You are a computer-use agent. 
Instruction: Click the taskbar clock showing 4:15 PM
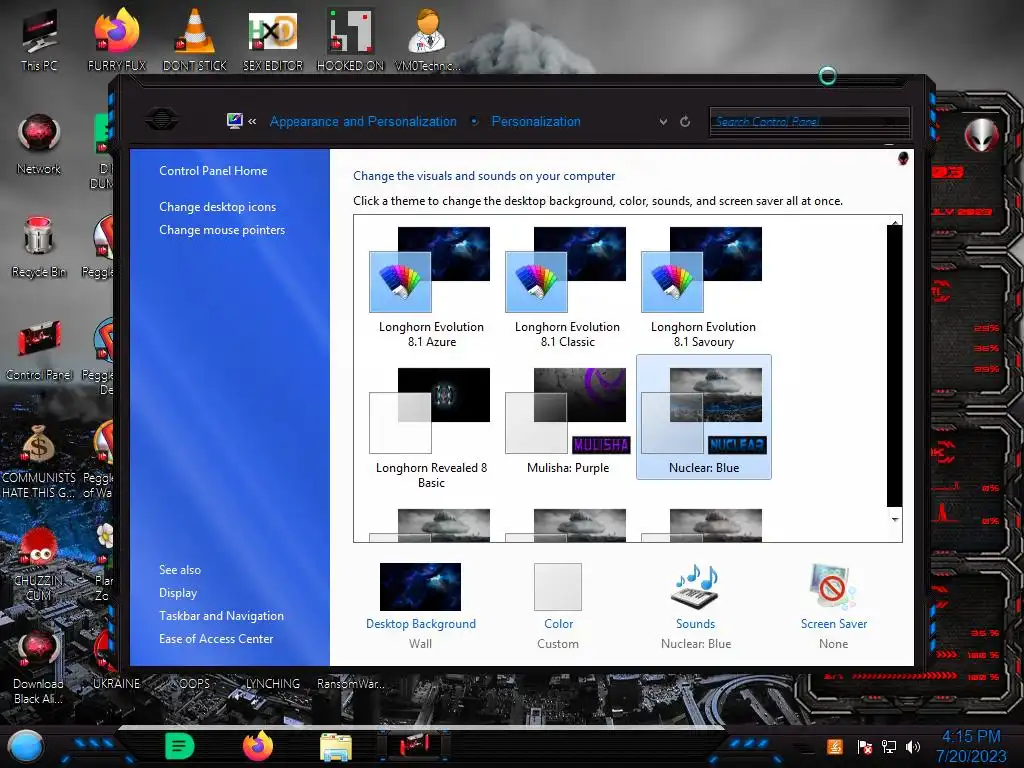coord(971,746)
